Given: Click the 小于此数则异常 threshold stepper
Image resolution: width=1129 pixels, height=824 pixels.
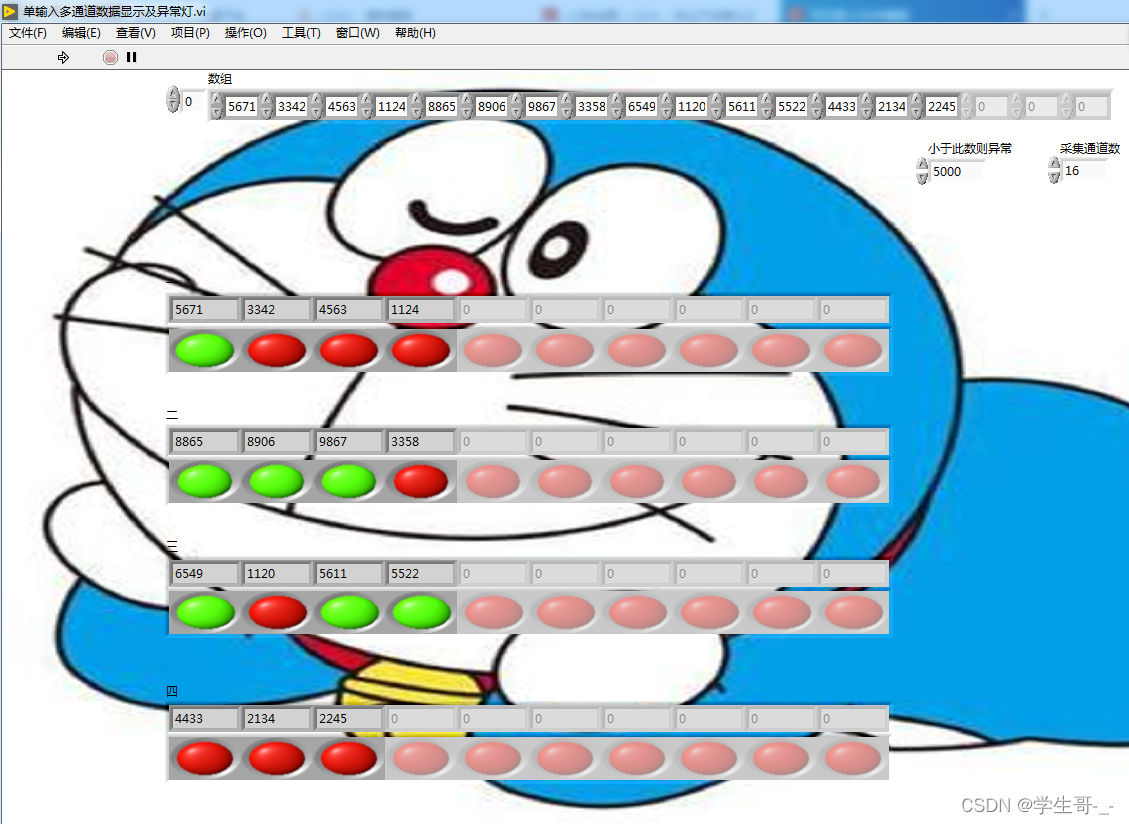Looking at the screenshot, I should [x=922, y=171].
